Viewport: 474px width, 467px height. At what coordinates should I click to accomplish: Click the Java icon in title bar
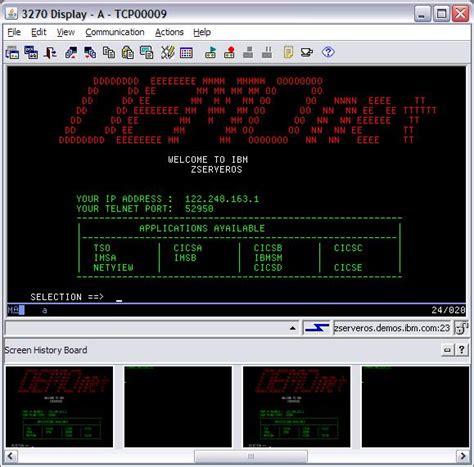click(x=12, y=14)
